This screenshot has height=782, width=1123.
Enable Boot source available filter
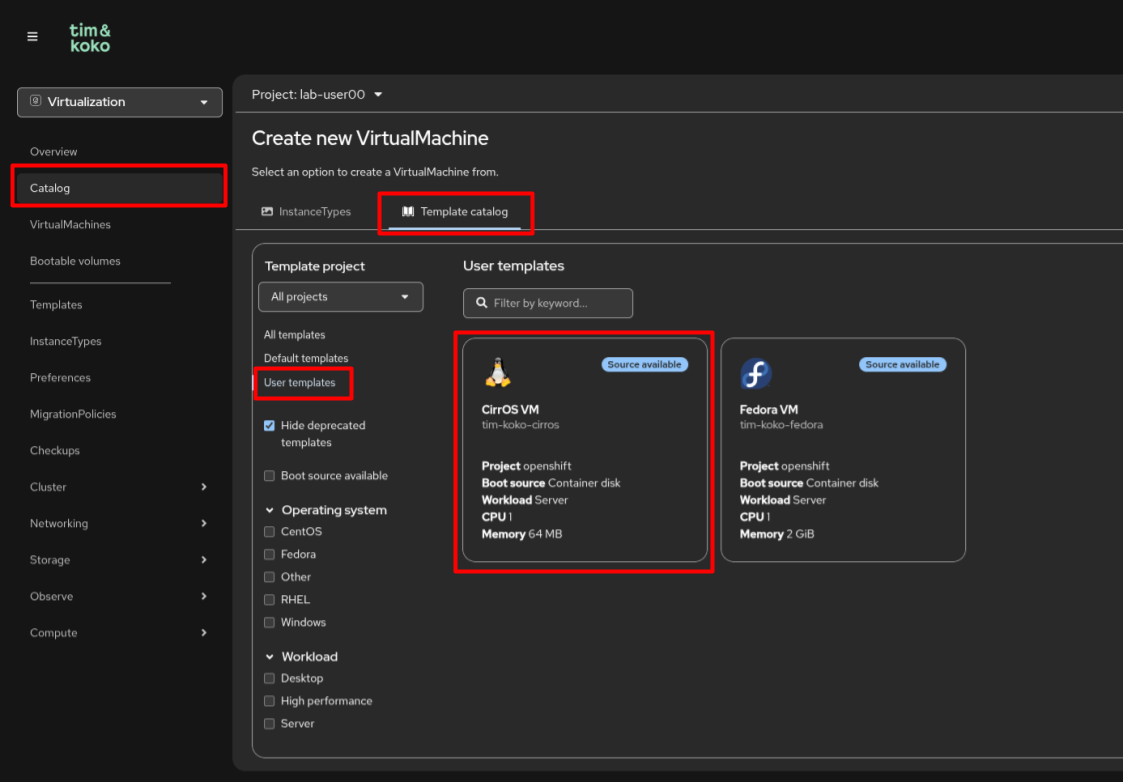pyautogui.click(x=269, y=476)
